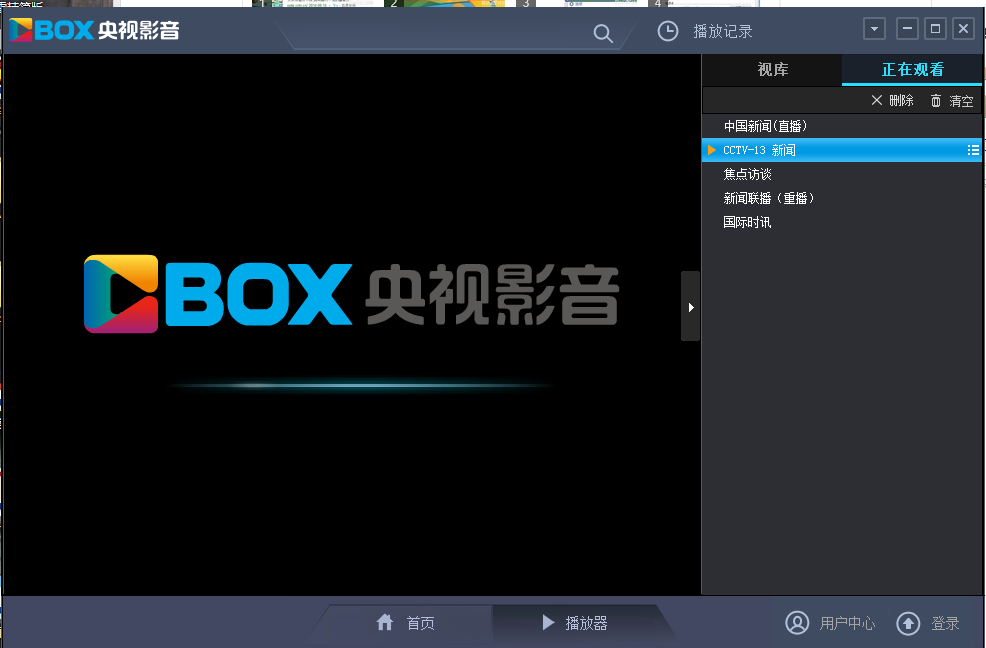Click the home icon beside 首页
The height and width of the screenshot is (648, 986).
[385, 622]
